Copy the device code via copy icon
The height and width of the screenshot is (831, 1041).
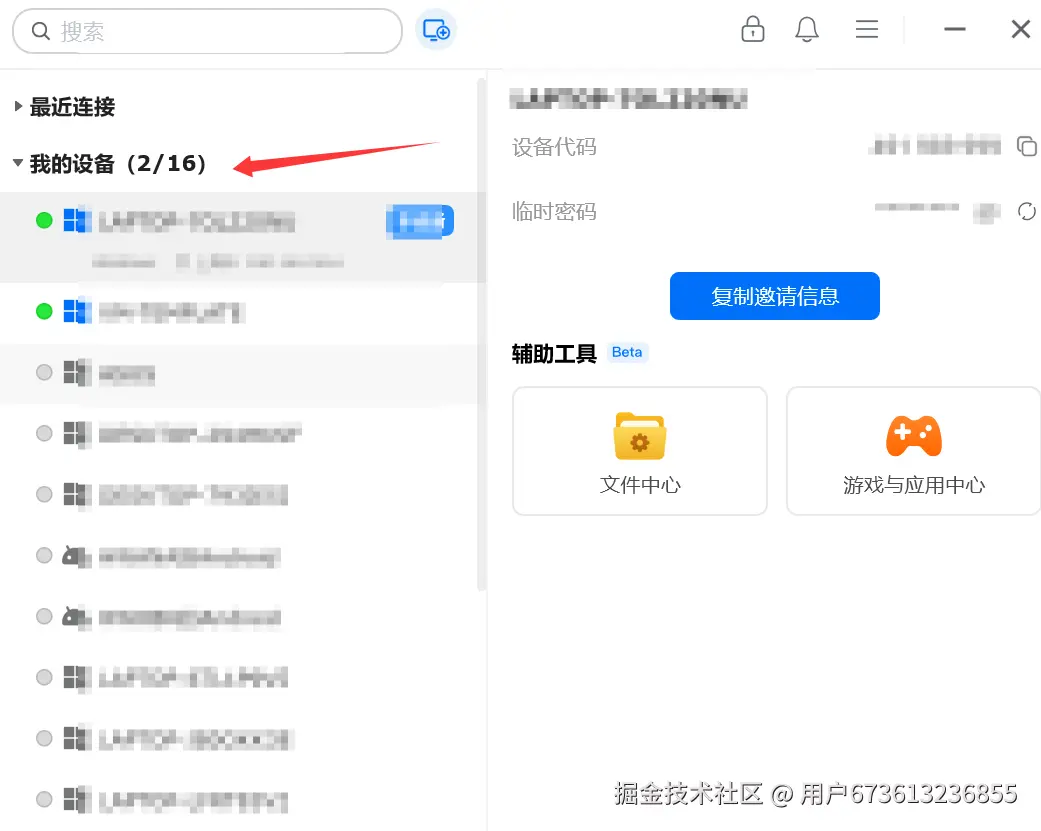(x=1026, y=145)
